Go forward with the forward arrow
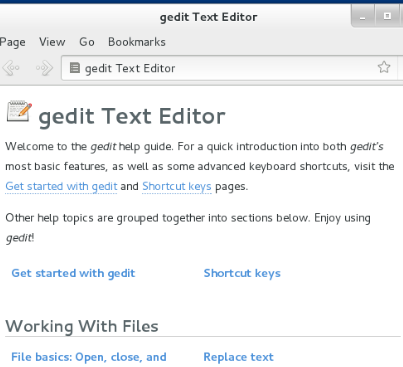403x367 pixels. [44, 68]
